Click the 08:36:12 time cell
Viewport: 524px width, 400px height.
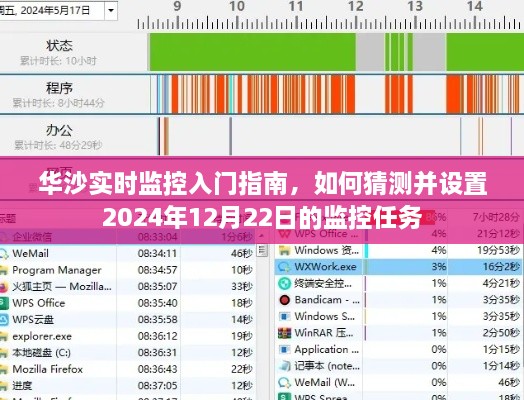coord(157,336)
